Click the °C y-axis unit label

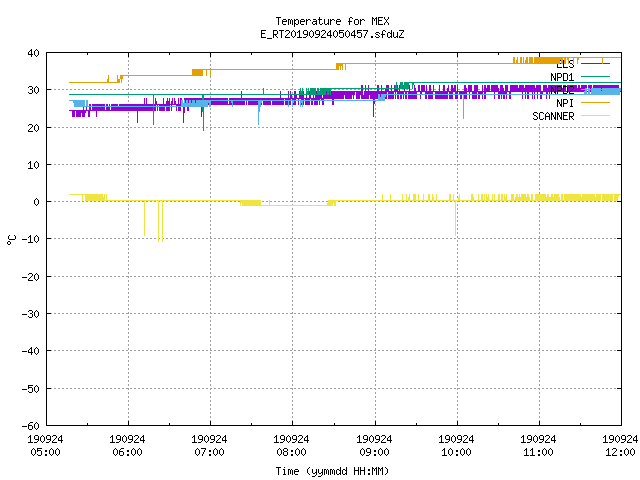[11, 240]
